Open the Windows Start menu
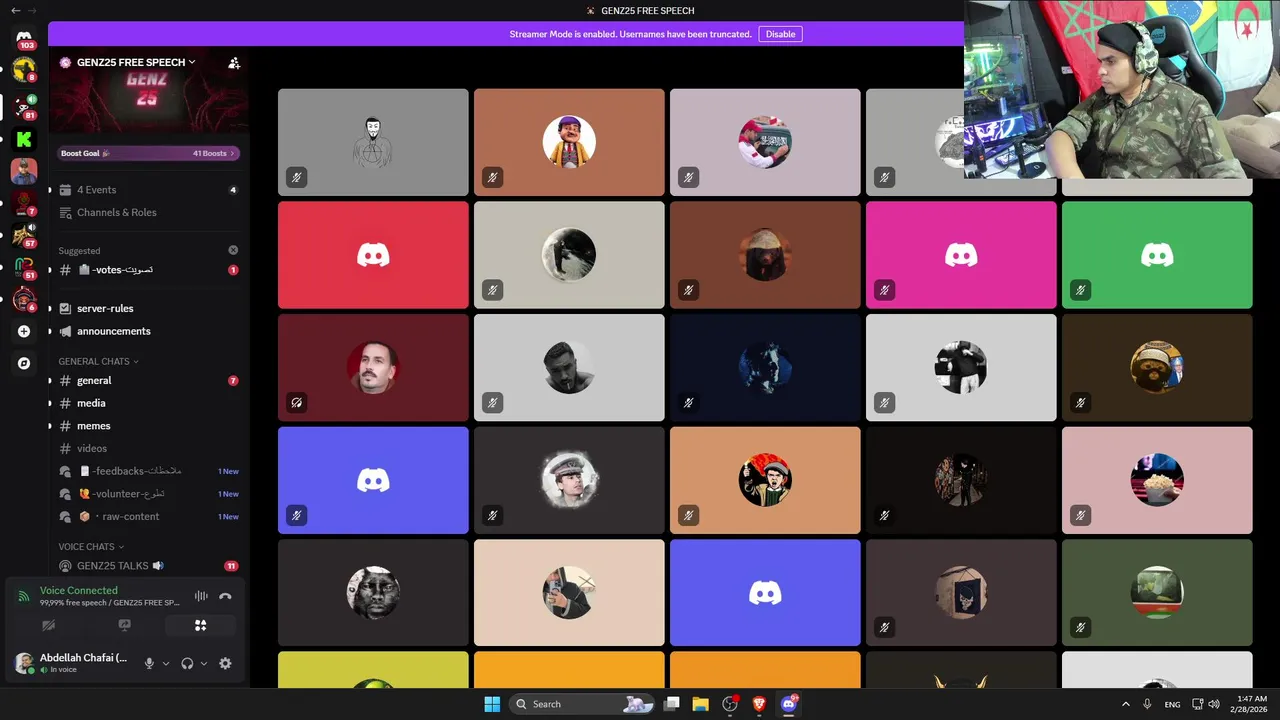Image resolution: width=1280 pixels, height=720 pixels. 492,704
